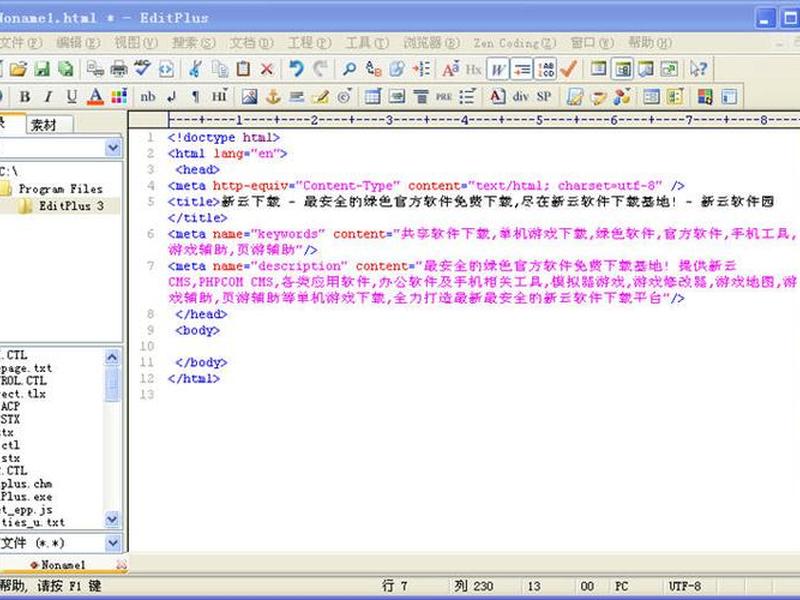Click file list scrollbar down arrow
Image resolution: width=800 pixels, height=600 pixels.
[x=112, y=519]
